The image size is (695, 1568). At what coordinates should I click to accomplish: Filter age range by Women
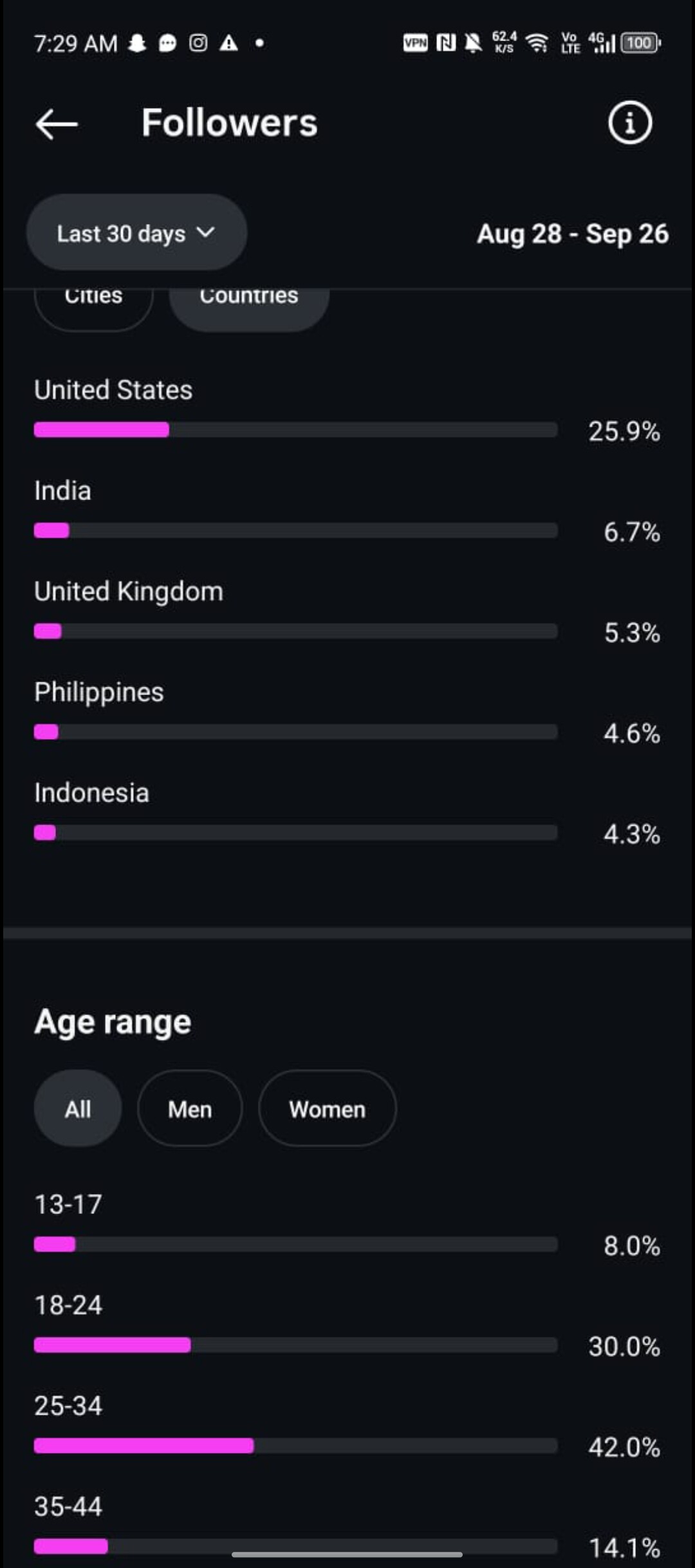point(327,1108)
